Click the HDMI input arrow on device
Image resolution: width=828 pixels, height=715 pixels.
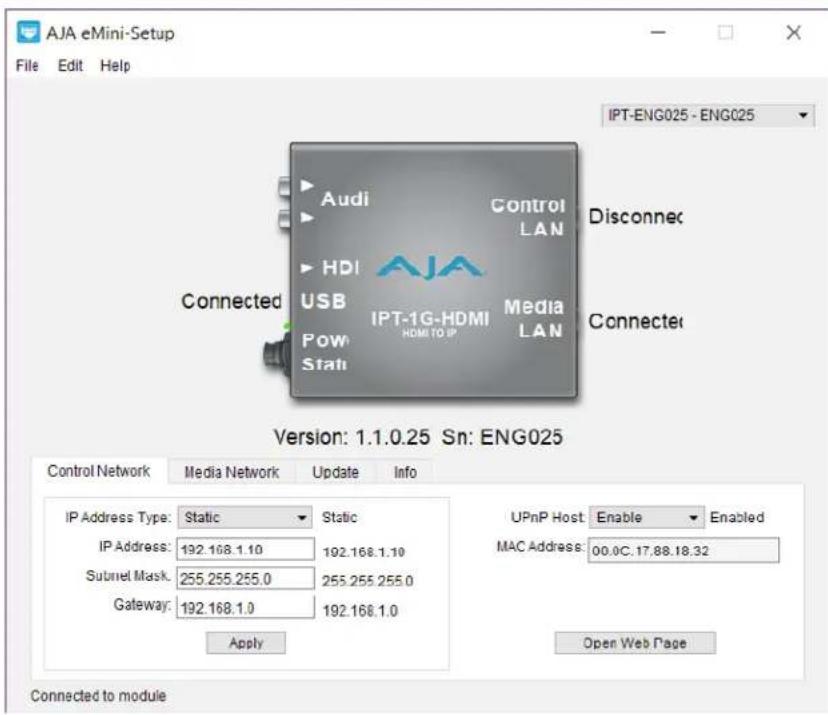(x=306, y=268)
